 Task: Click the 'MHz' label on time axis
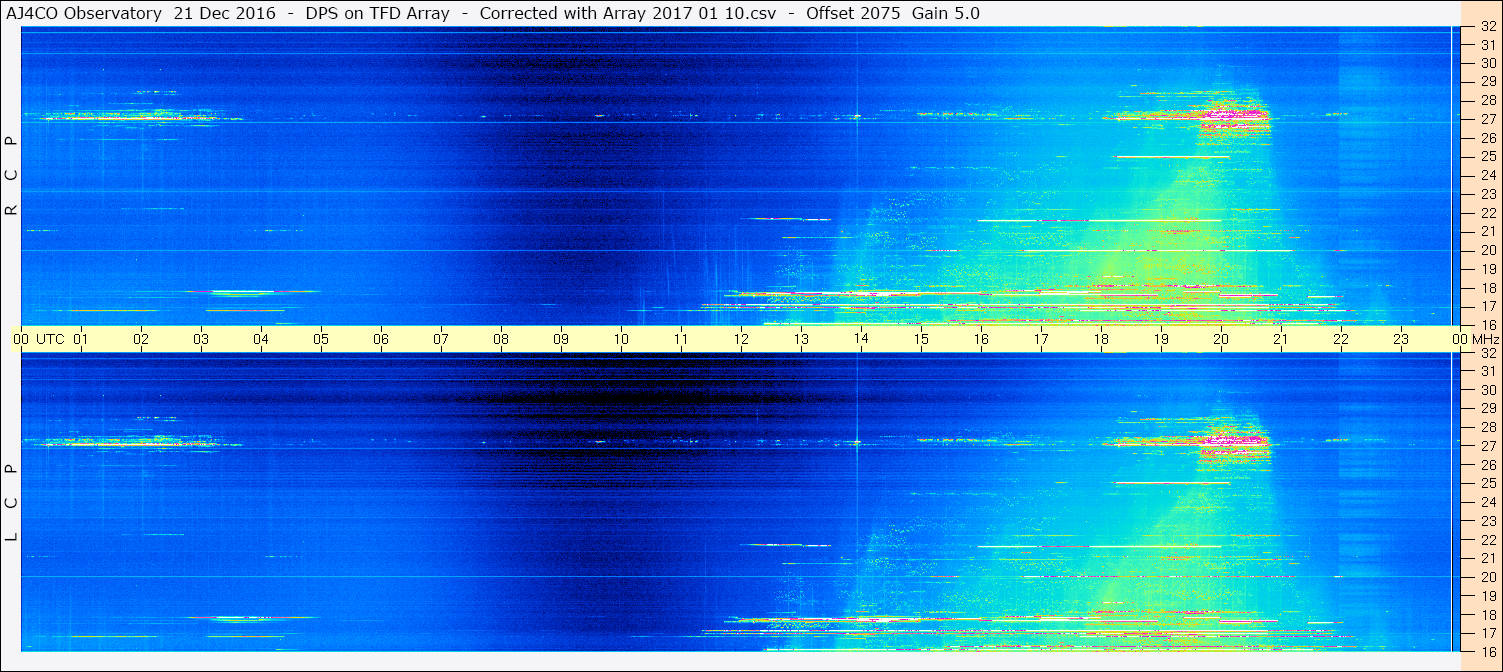click(x=1485, y=339)
